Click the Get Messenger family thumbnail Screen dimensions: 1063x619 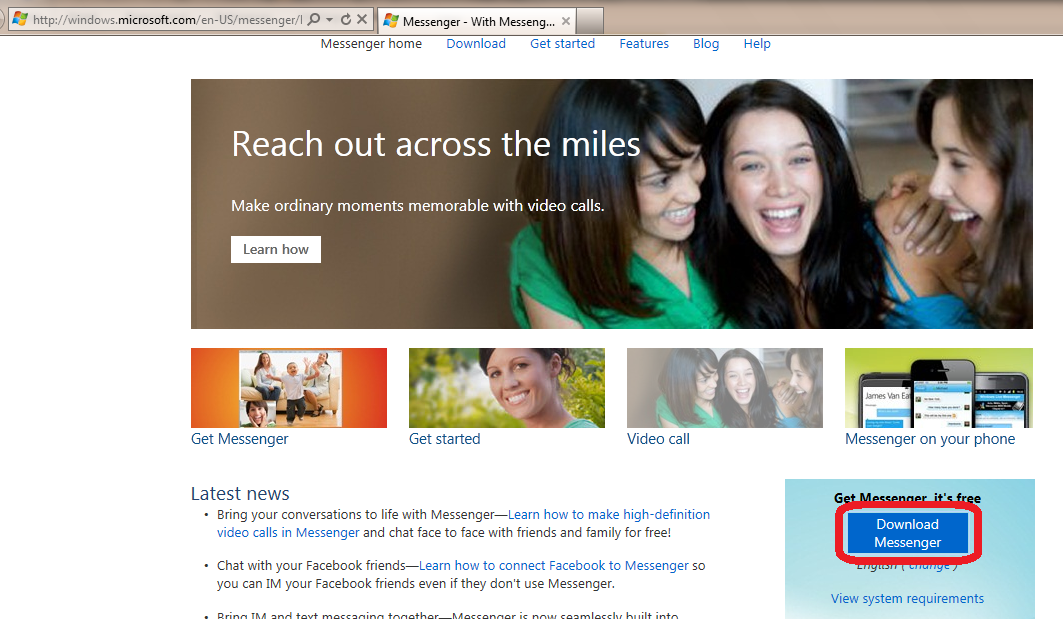288,388
